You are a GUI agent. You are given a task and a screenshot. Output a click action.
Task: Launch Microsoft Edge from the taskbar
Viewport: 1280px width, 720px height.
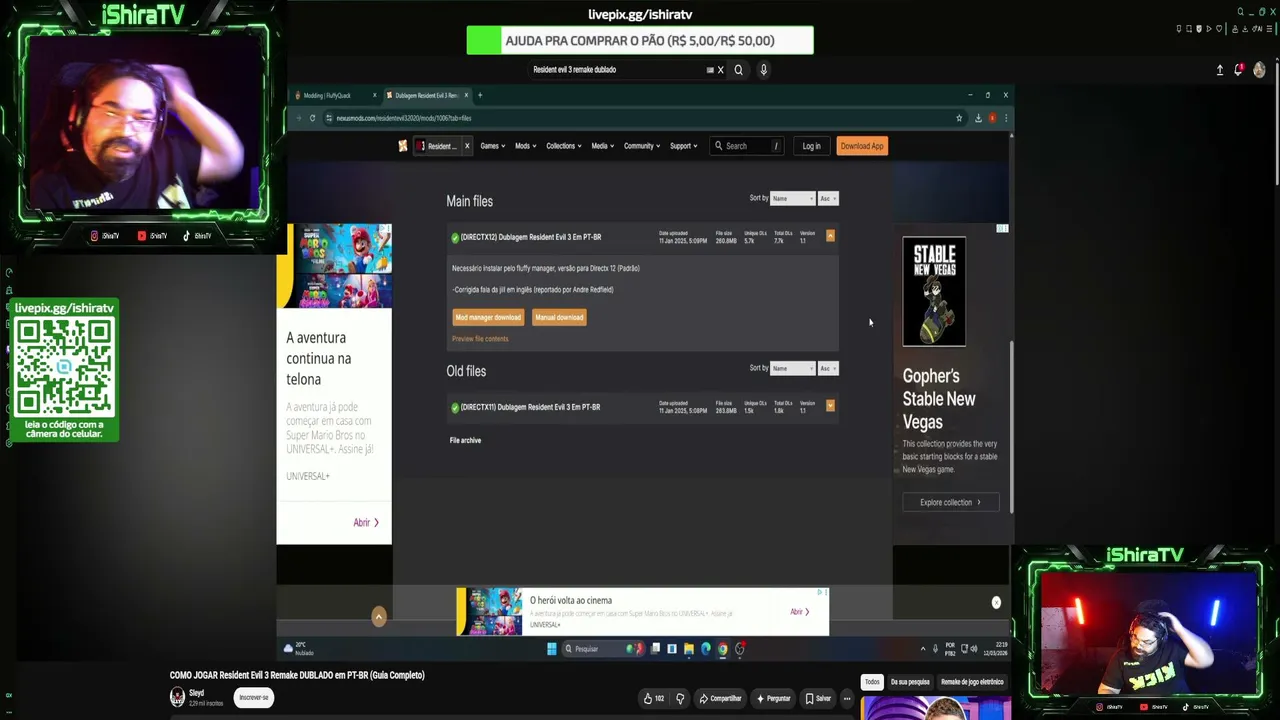click(705, 649)
